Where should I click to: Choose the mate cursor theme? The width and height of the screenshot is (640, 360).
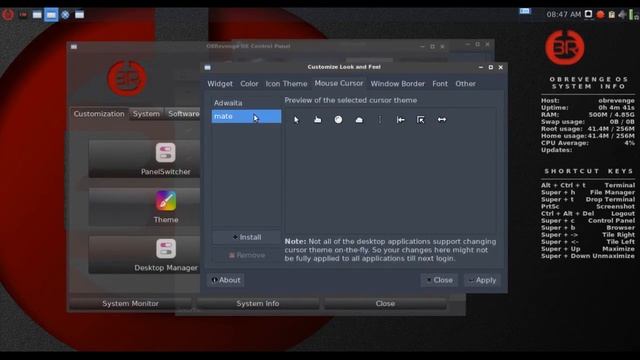coord(246,116)
